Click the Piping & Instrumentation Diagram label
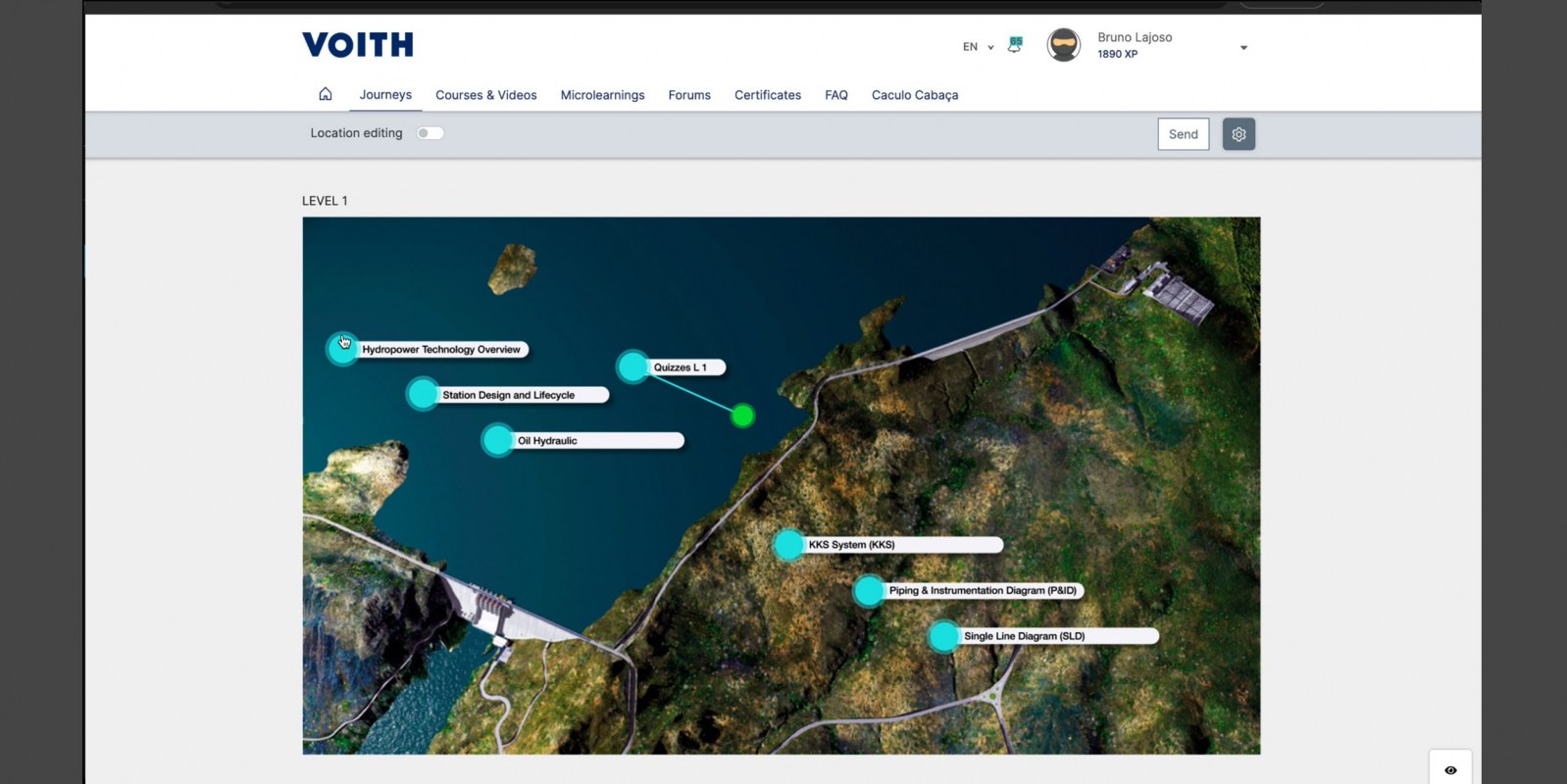Screen dimensions: 1567x784 point(982,591)
